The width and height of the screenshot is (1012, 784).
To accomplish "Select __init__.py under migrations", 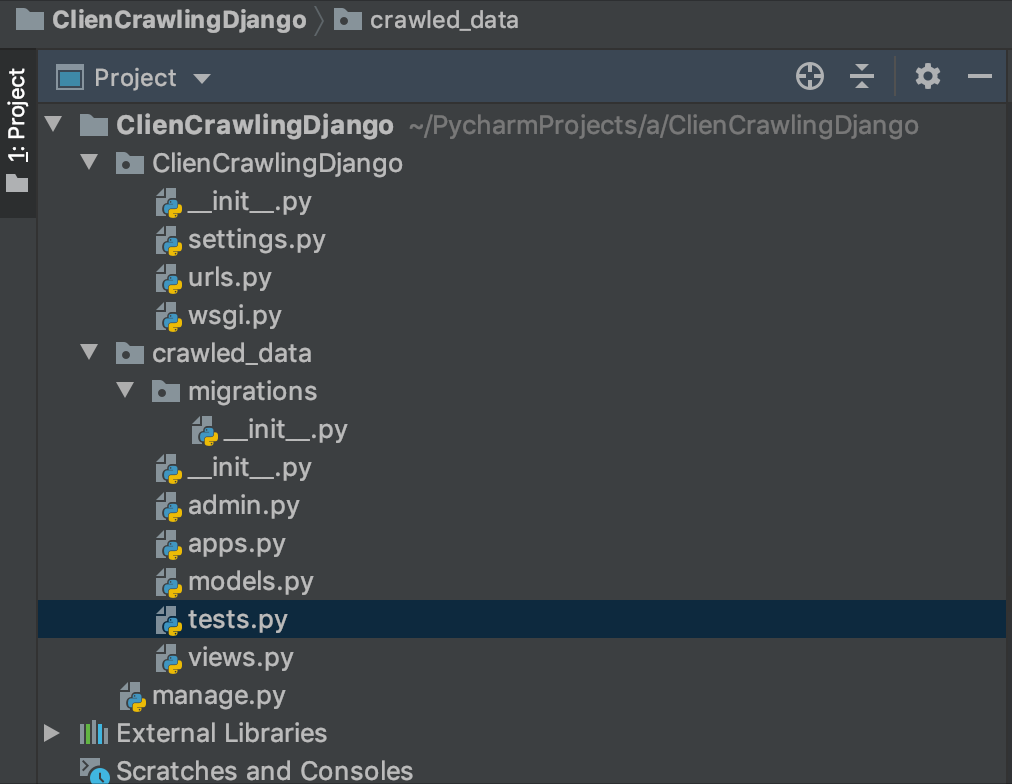I will (285, 430).
